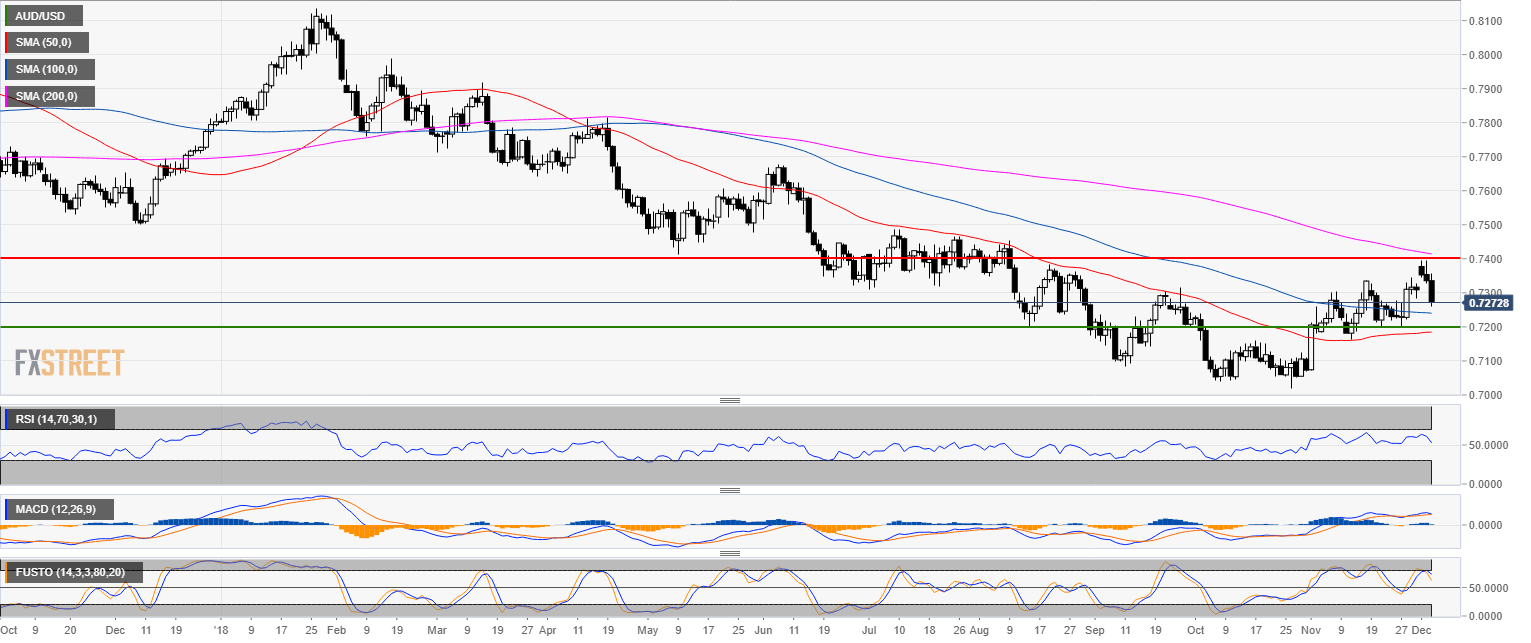Image resolution: width=1531 pixels, height=643 pixels.
Task: Click the resize handle above the MACD pane
Action: (x=730, y=490)
